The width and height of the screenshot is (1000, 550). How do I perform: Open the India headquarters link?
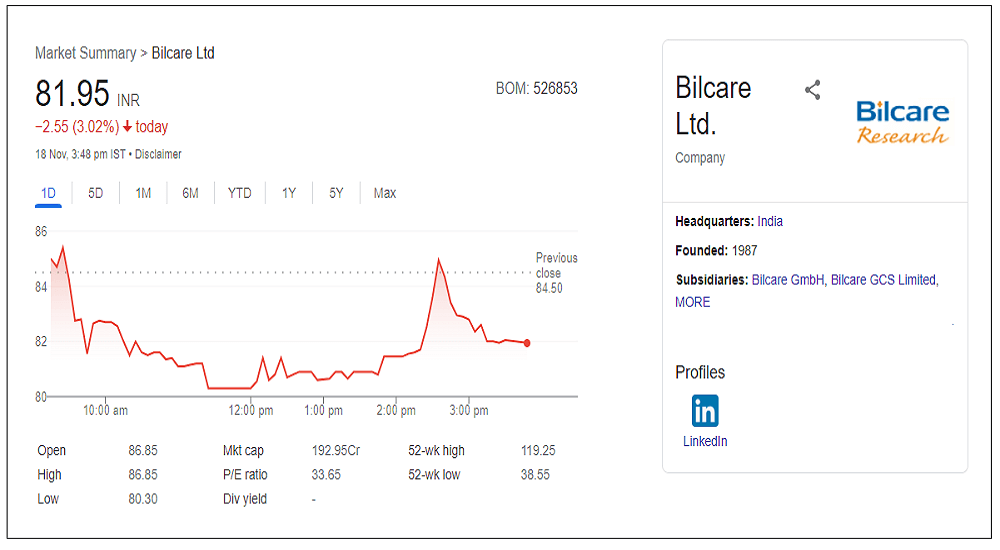pyautogui.click(x=770, y=221)
